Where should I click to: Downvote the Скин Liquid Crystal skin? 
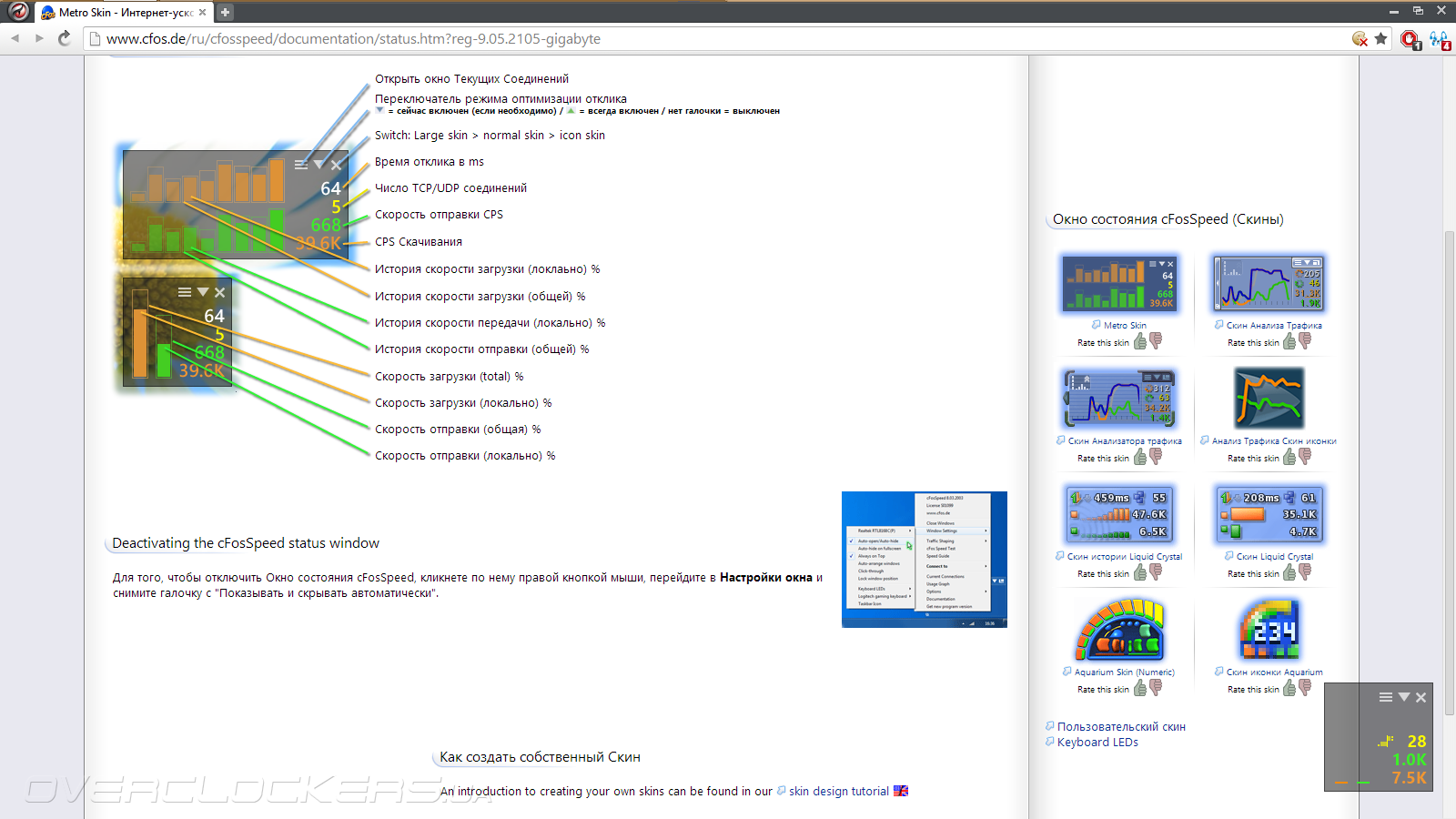pos(1305,572)
